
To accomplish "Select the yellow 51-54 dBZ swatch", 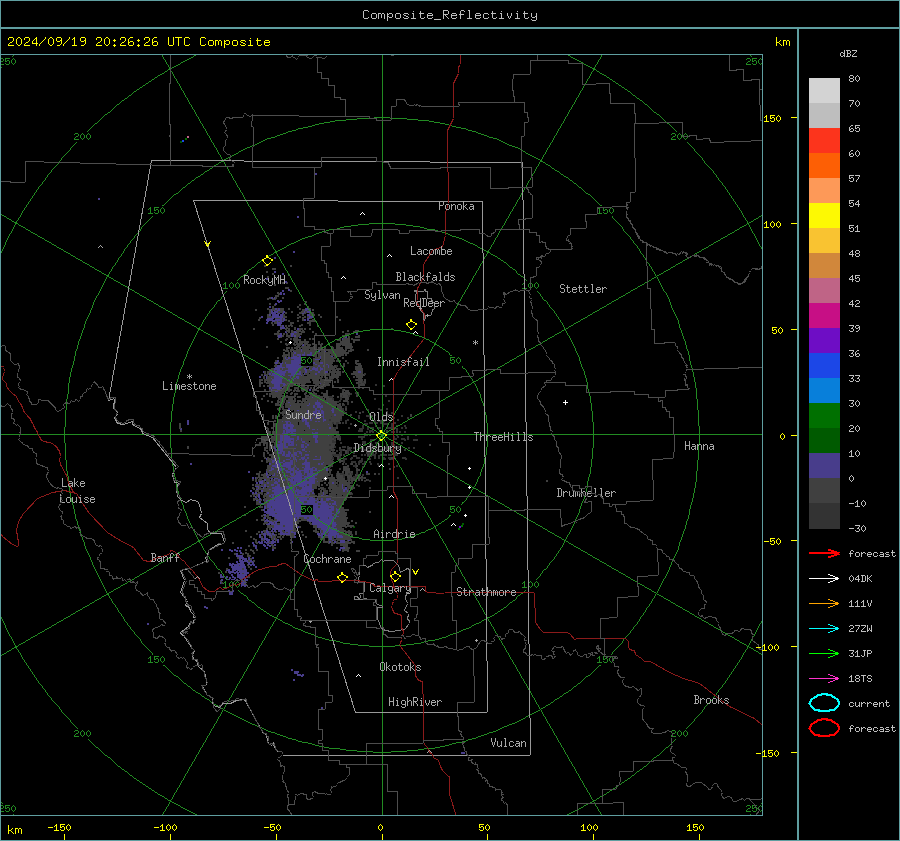I will (824, 215).
